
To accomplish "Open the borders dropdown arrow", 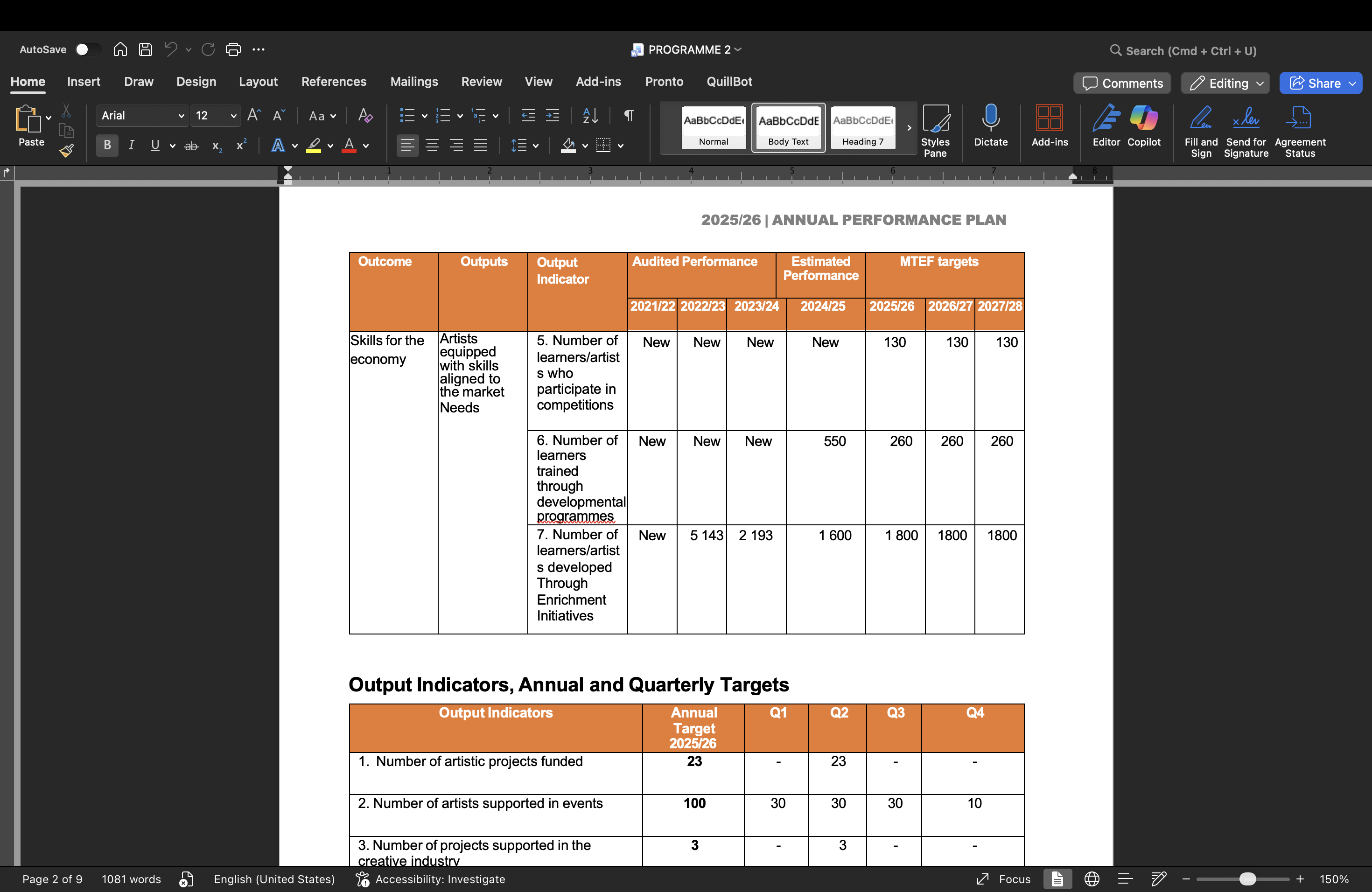I will (x=621, y=146).
